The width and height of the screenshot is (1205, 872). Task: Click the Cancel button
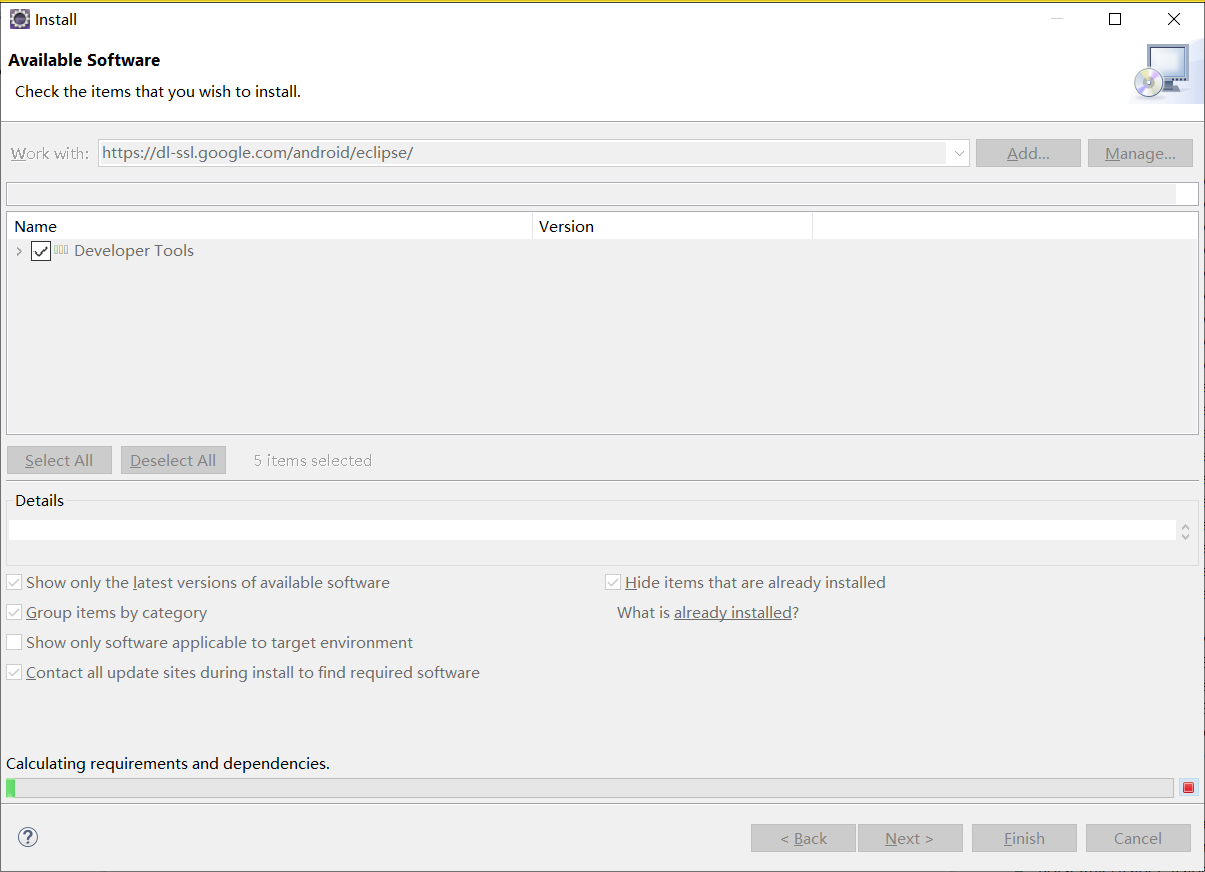1138,838
